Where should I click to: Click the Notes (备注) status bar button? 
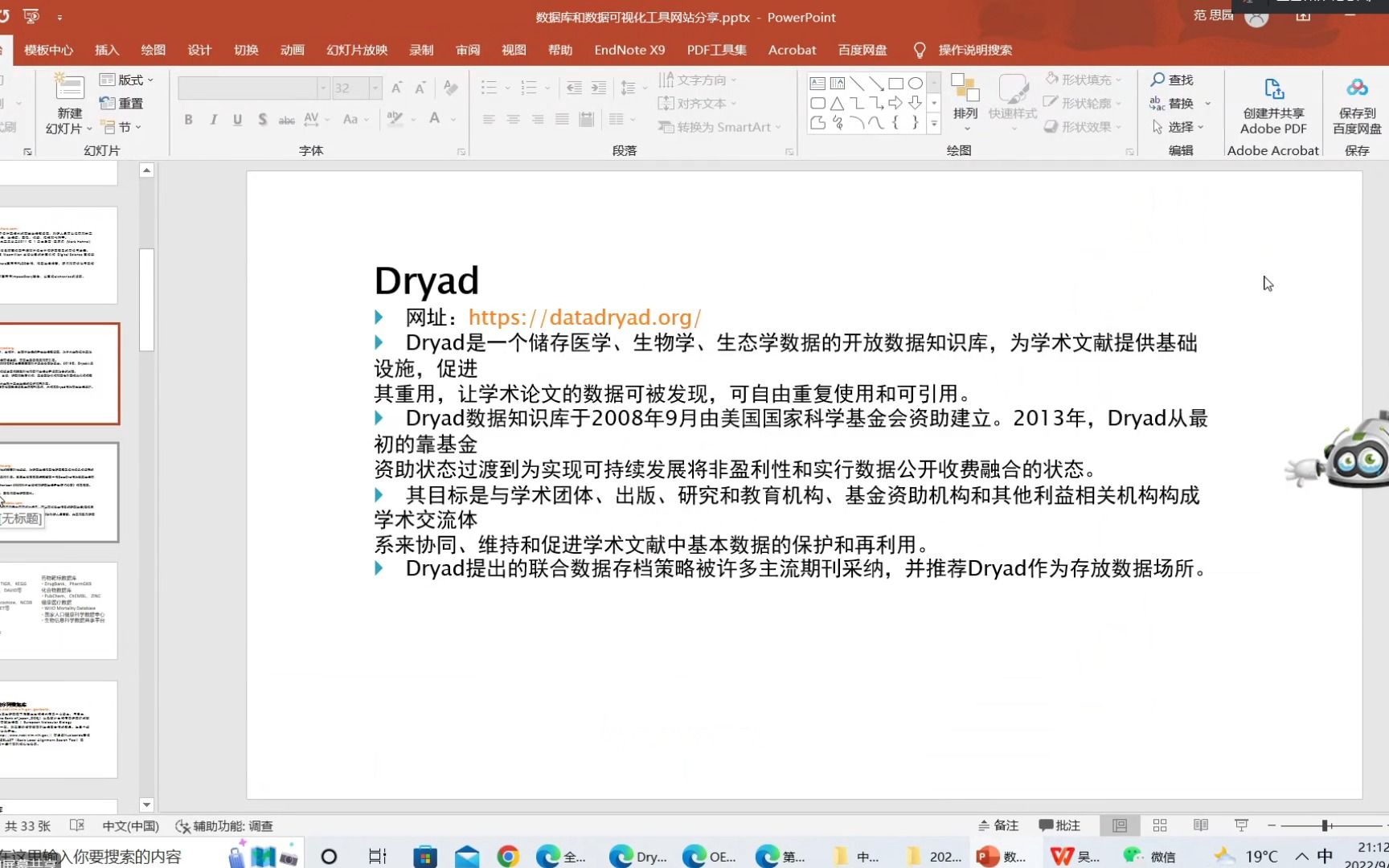pyautogui.click(x=998, y=825)
